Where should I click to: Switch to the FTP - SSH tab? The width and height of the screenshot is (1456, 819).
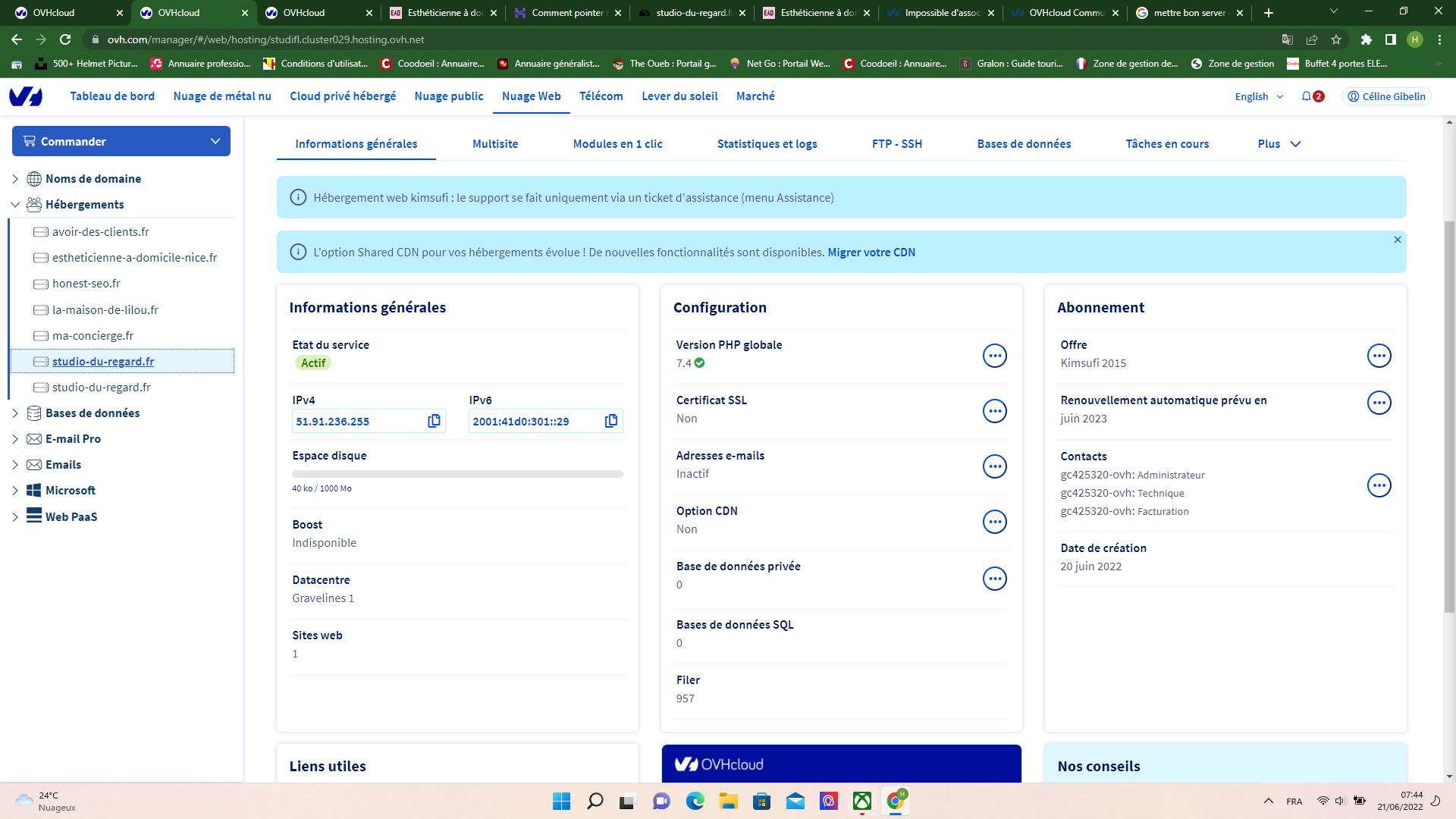click(x=897, y=144)
